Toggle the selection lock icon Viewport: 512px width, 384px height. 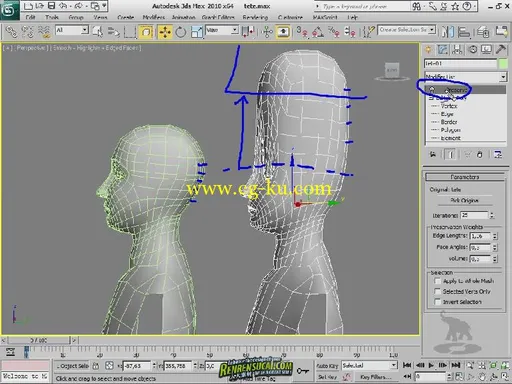coord(96,366)
